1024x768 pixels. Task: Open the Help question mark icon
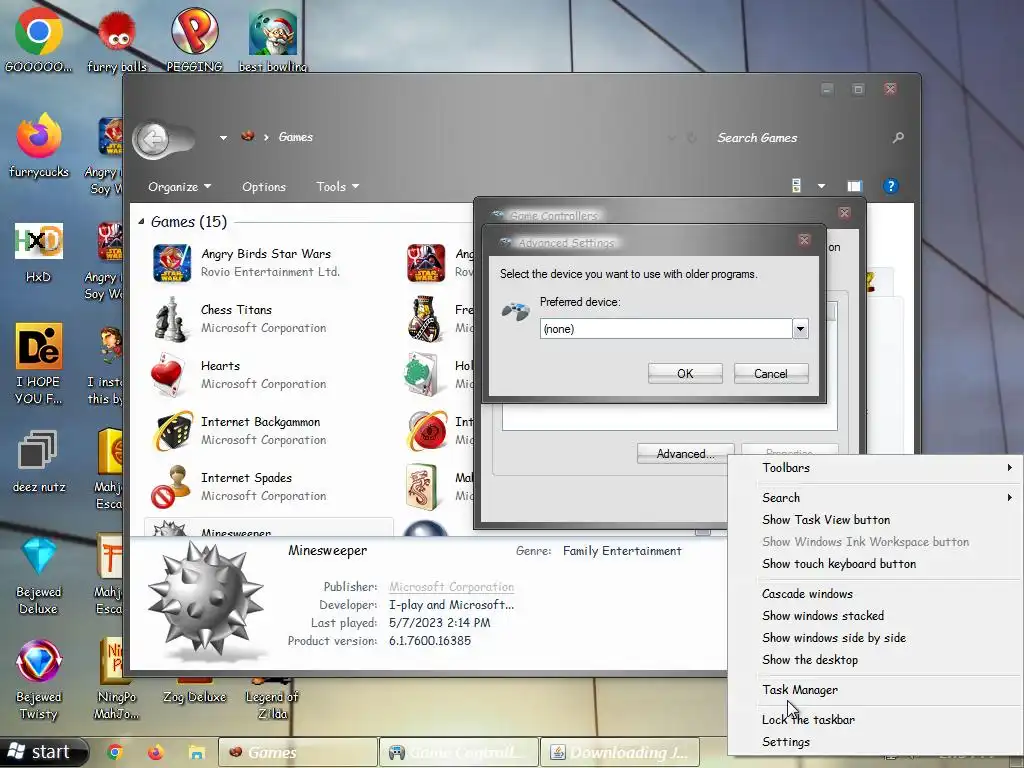tap(890, 186)
